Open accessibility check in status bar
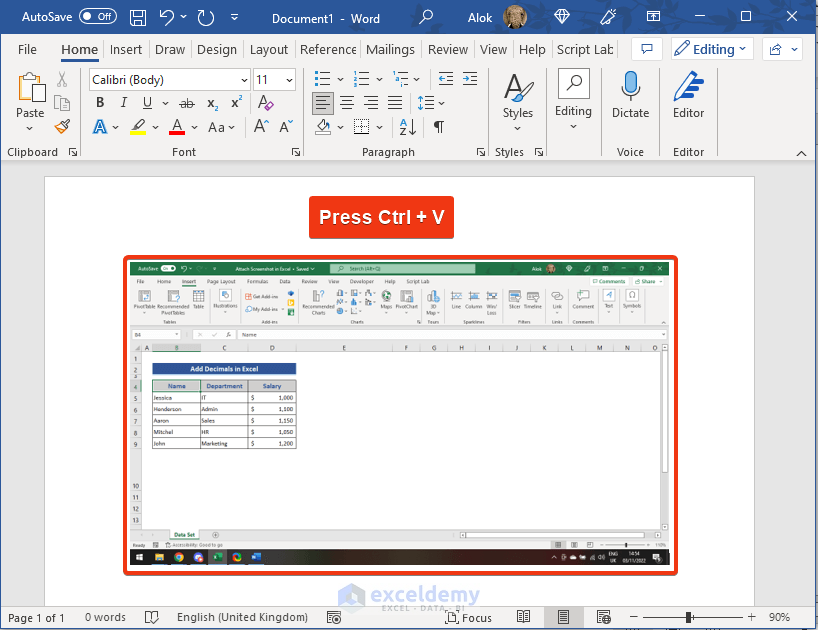This screenshot has width=818, height=630. 334,617
